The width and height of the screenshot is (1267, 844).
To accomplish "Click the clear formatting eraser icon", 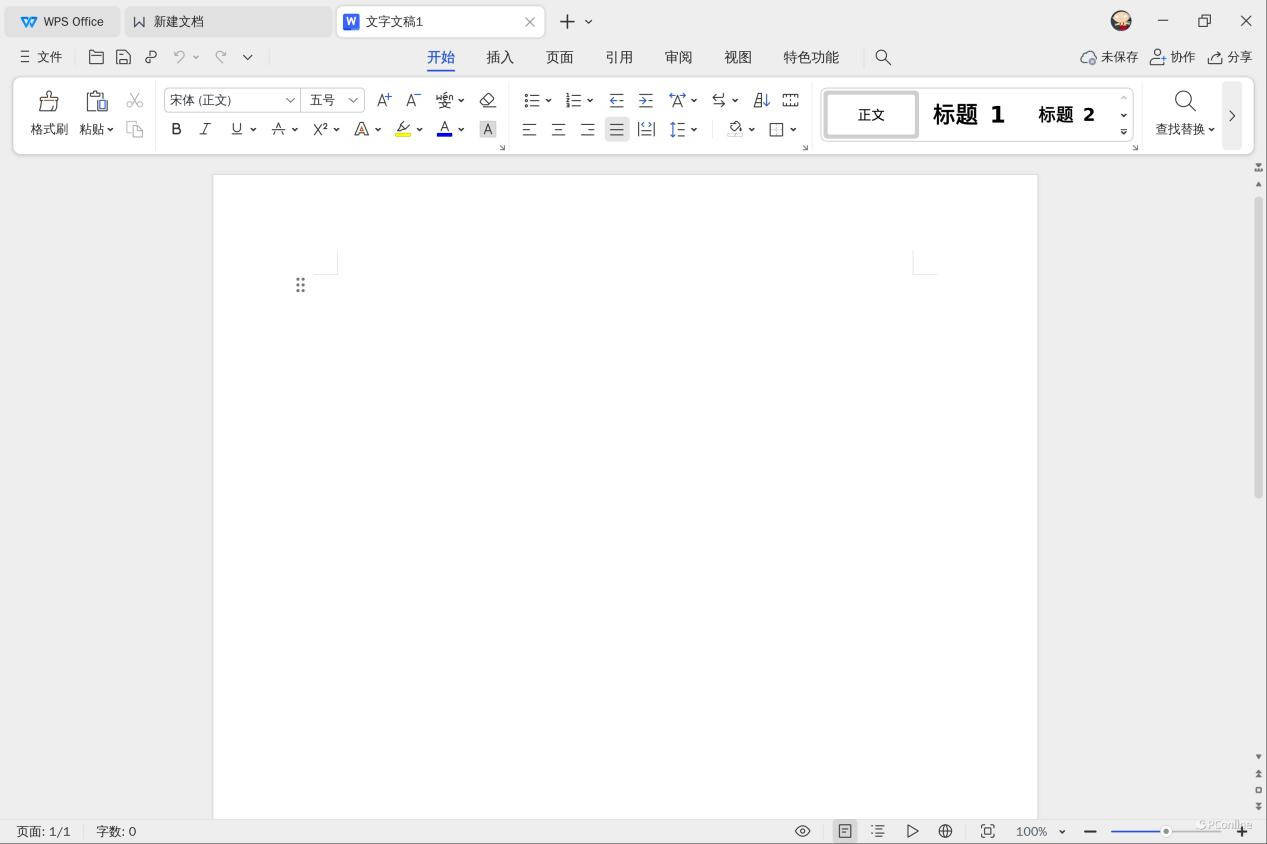I will 487,100.
